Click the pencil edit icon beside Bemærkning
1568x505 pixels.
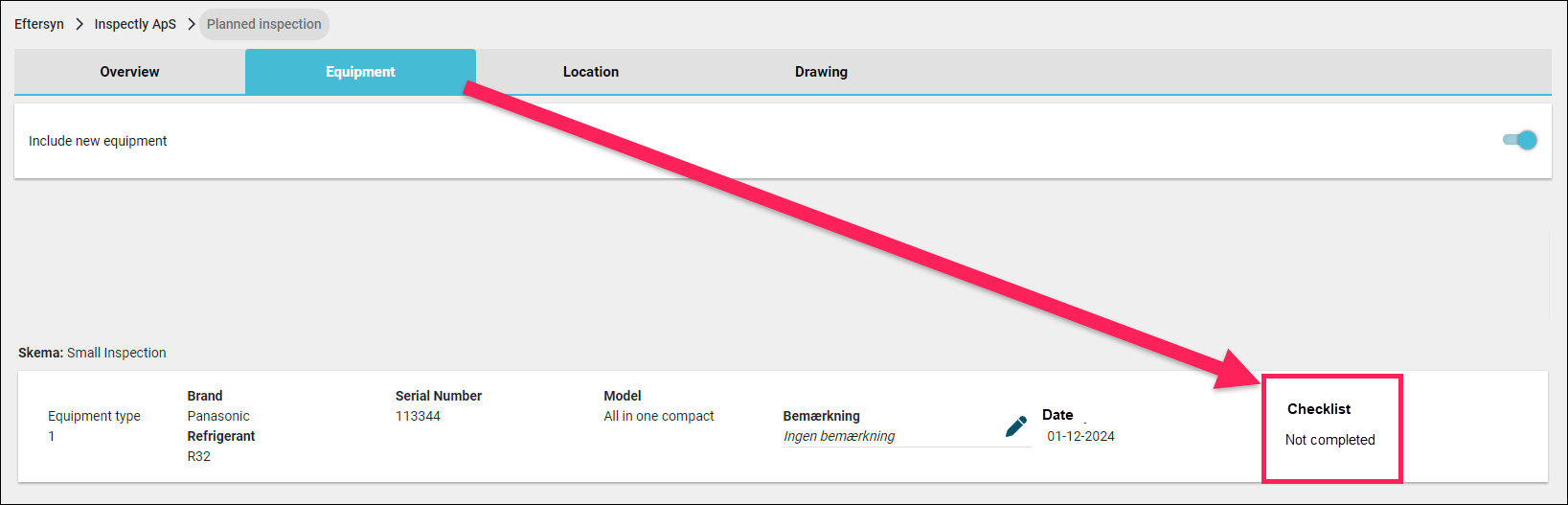pos(1016,426)
